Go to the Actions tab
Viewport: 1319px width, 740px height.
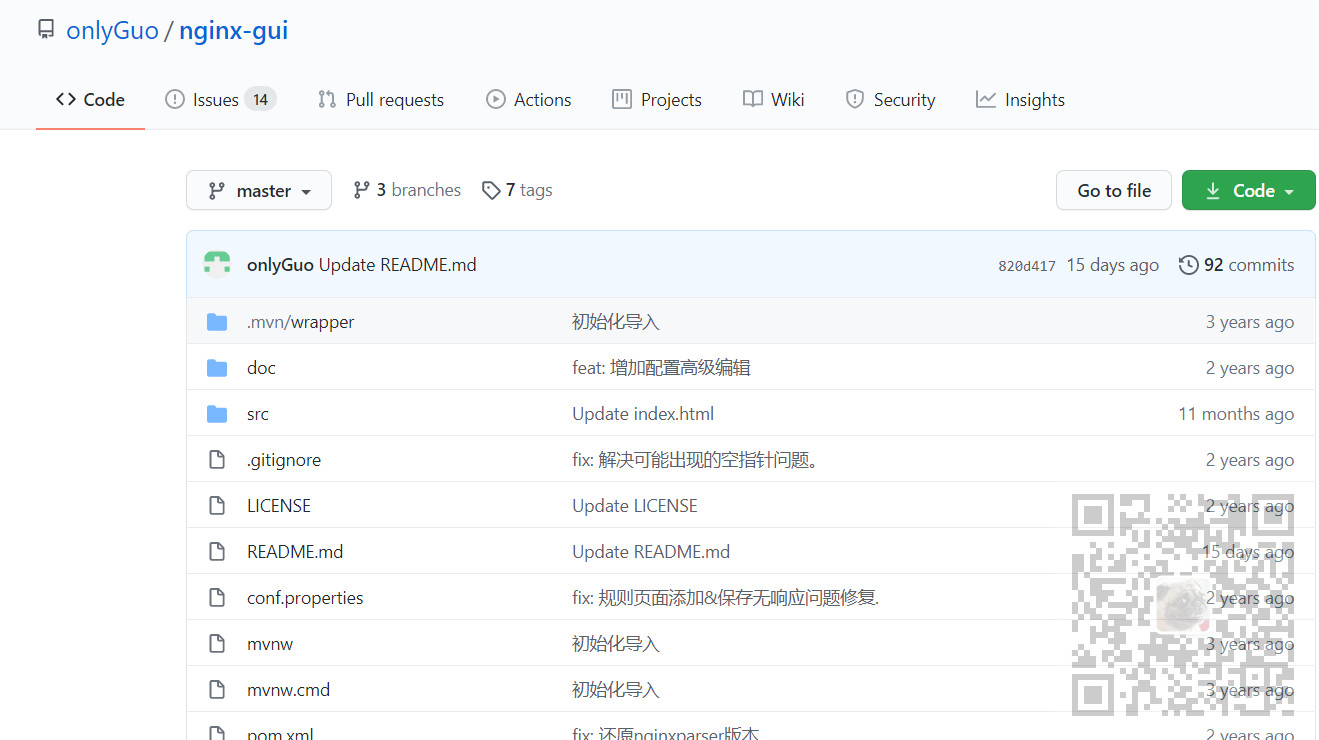[528, 99]
